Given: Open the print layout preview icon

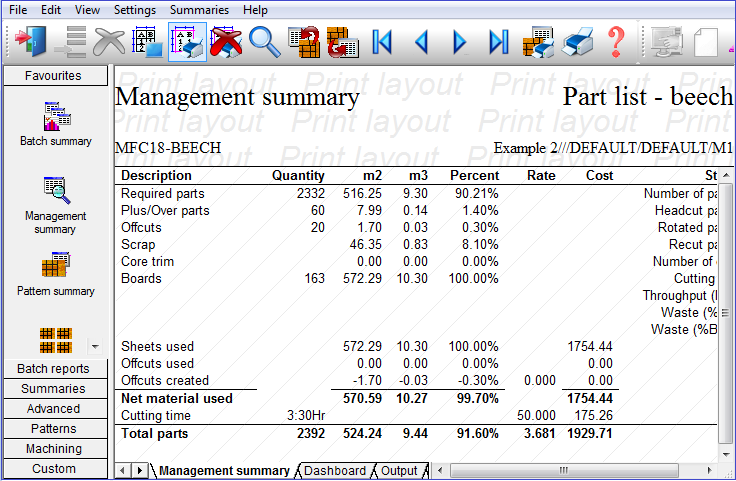Looking at the screenshot, I should 148,42.
